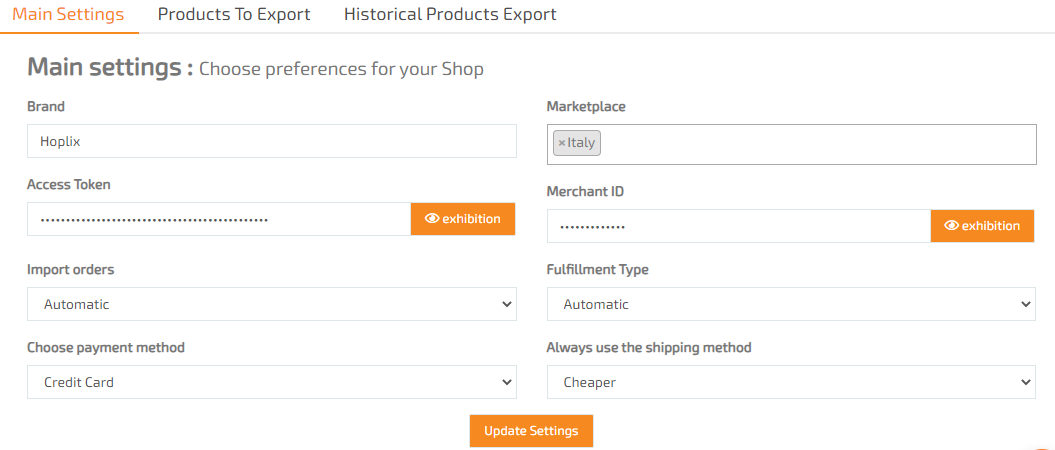
Task: Expand the Choose payment method dropdown
Action: tap(272, 382)
